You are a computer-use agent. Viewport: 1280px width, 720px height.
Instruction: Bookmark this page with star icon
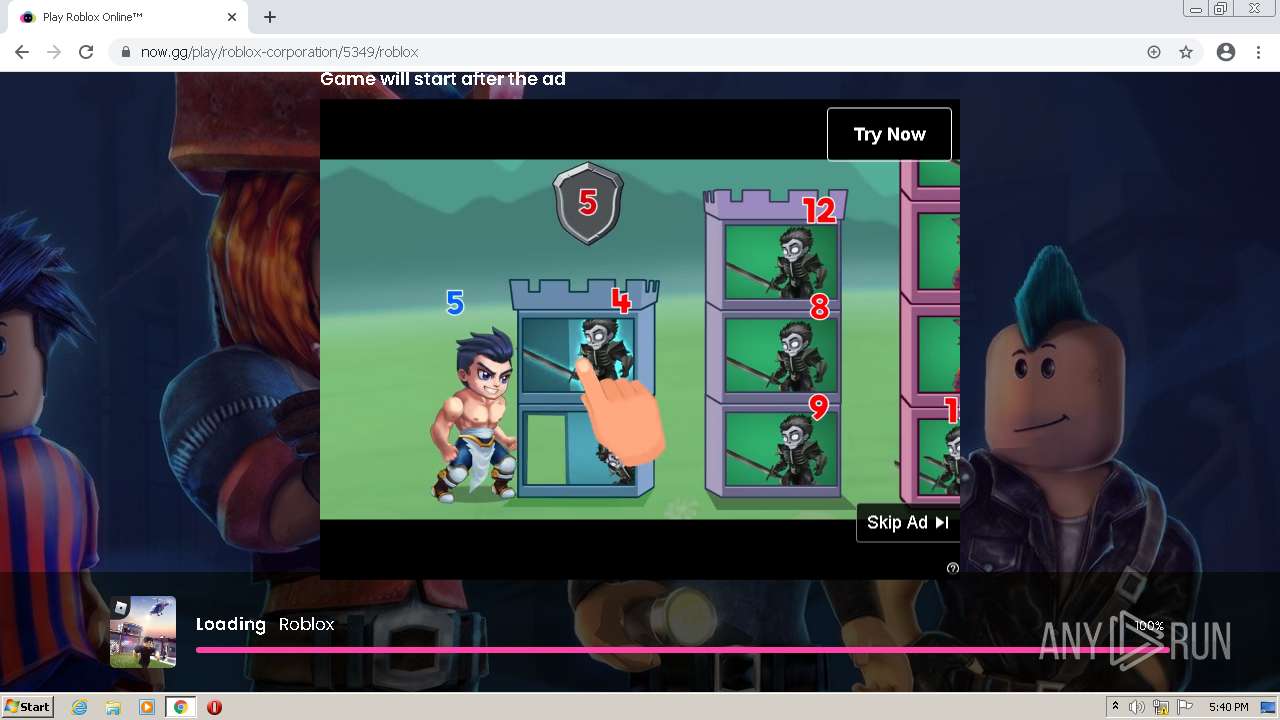[1186, 52]
